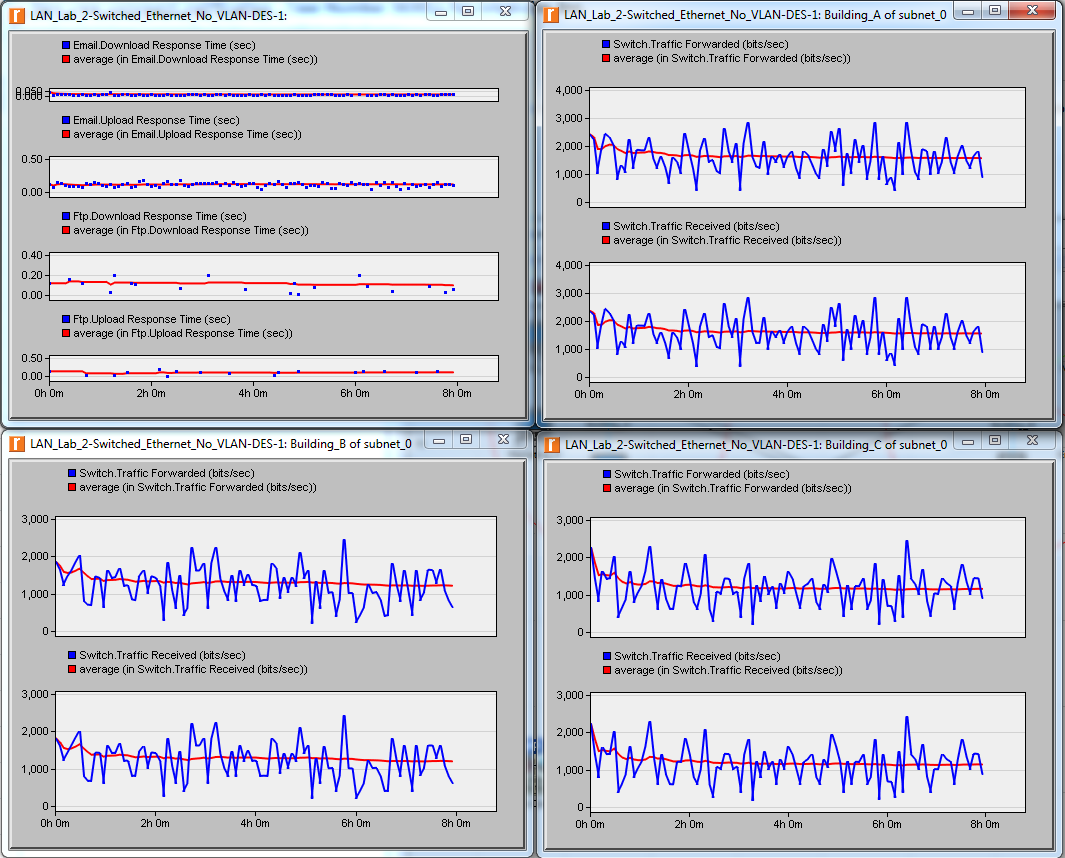Click the app icon in the Building_A window title
Image resolution: width=1065 pixels, height=858 pixels.
pos(552,15)
